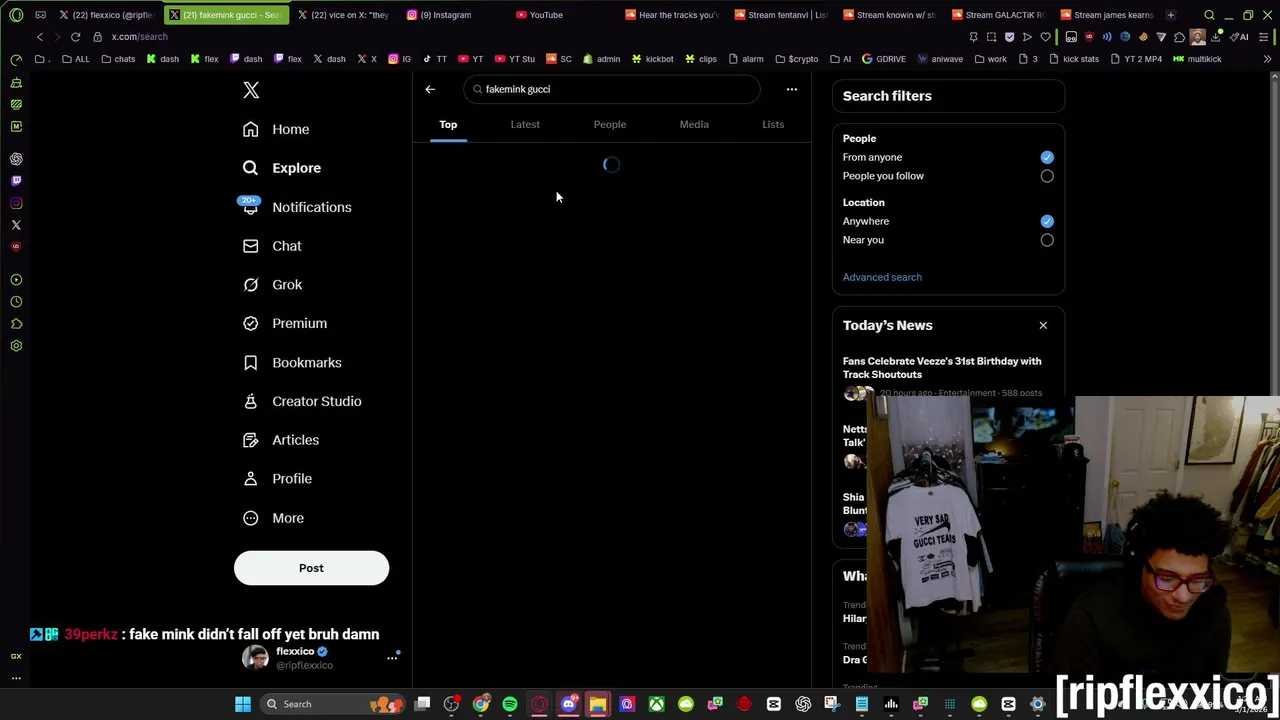Screen dimensions: 1280x720
Task: Open the work bookmarks folder
Action: 990,59
